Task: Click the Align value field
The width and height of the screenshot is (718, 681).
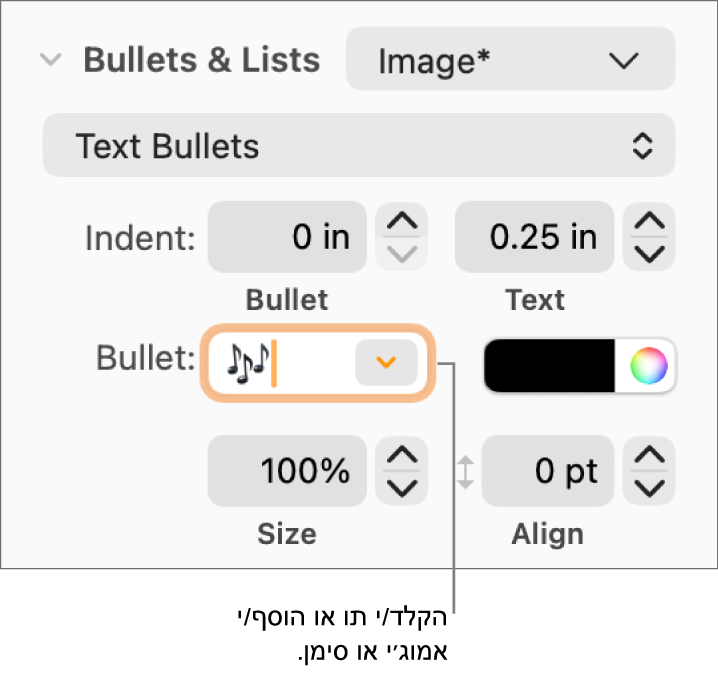Action: (548, 471)
